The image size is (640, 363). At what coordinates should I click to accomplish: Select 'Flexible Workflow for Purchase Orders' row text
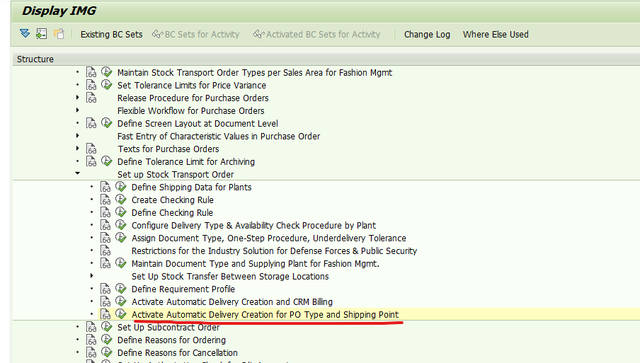click(x=191, y=111)
